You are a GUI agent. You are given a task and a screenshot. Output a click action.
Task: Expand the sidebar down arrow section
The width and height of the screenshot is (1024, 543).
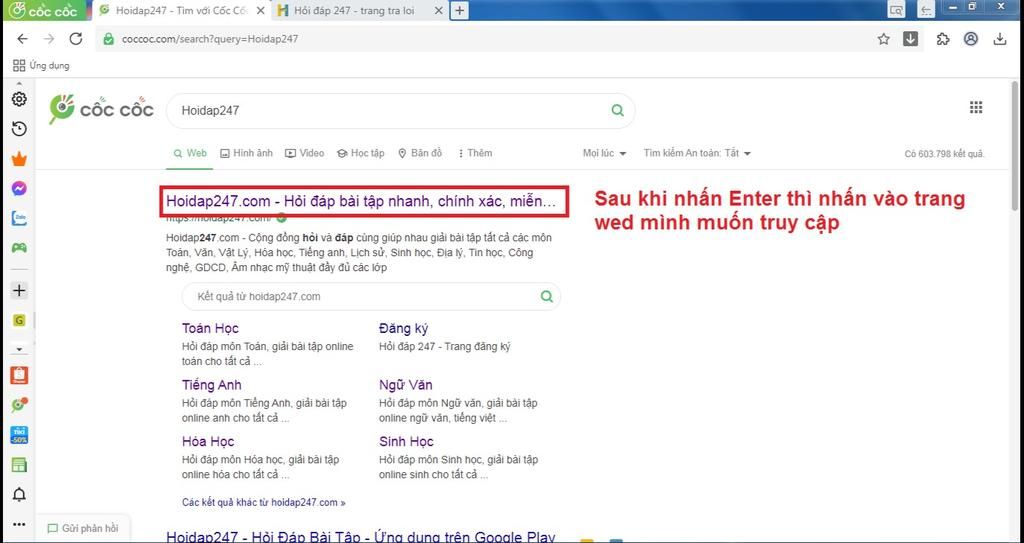pos(19,350)
